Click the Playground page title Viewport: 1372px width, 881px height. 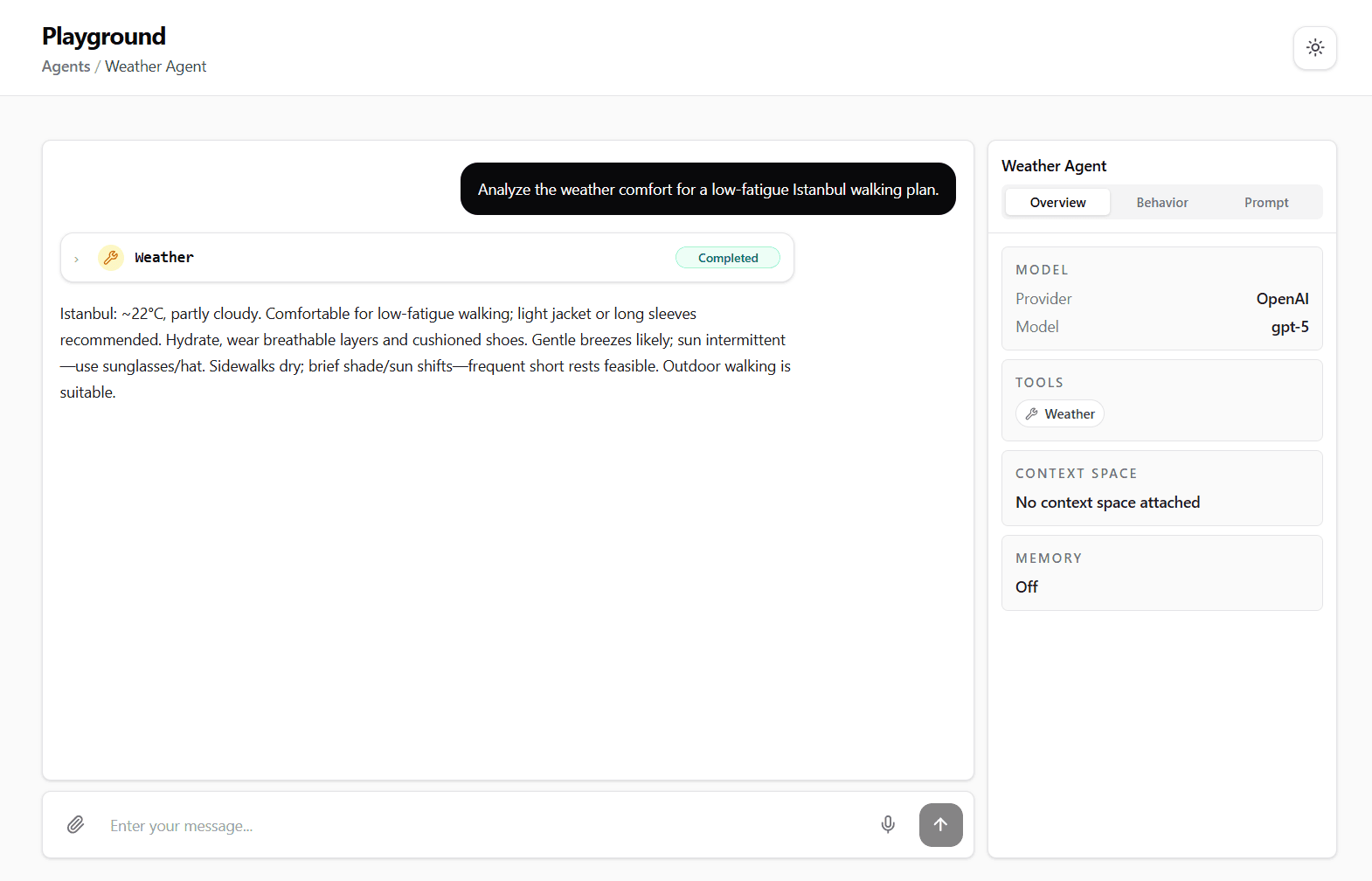coord(104,36)
